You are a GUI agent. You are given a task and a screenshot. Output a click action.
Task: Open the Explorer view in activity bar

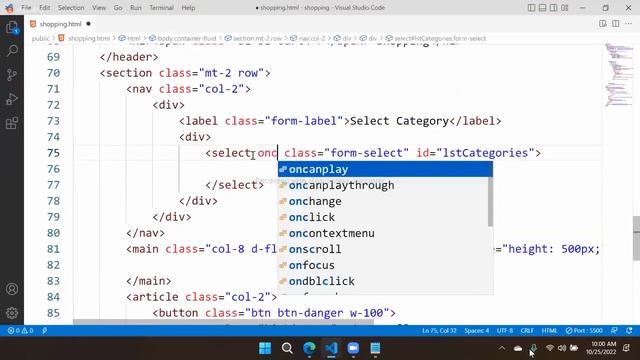click(x=12, y=27)
